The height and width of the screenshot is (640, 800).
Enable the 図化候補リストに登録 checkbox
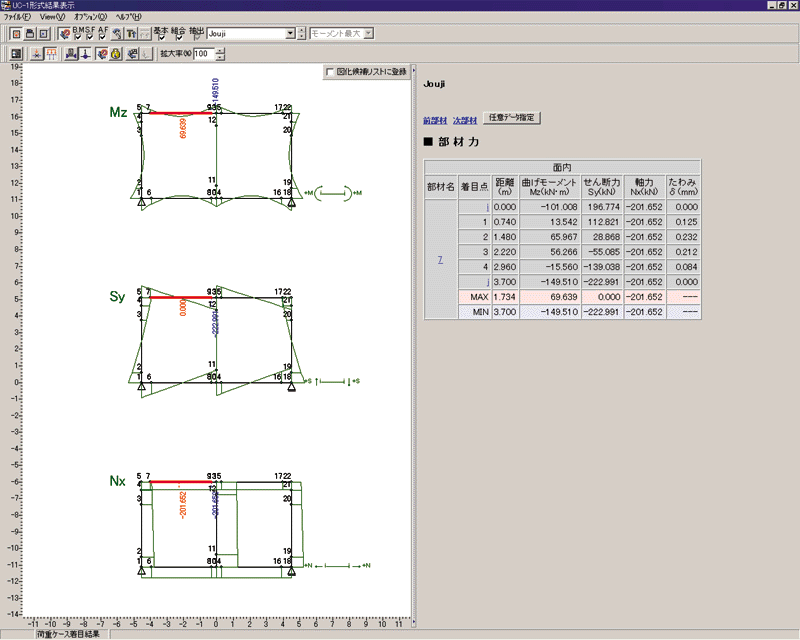click(x=331, y=72)
